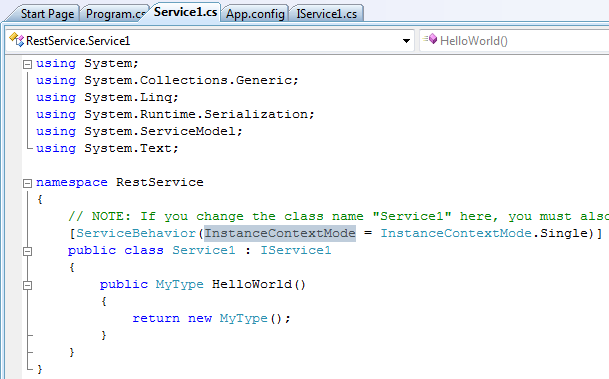
Task: Click 'System.ServiceModel' in code
Action: coord(160,131)
